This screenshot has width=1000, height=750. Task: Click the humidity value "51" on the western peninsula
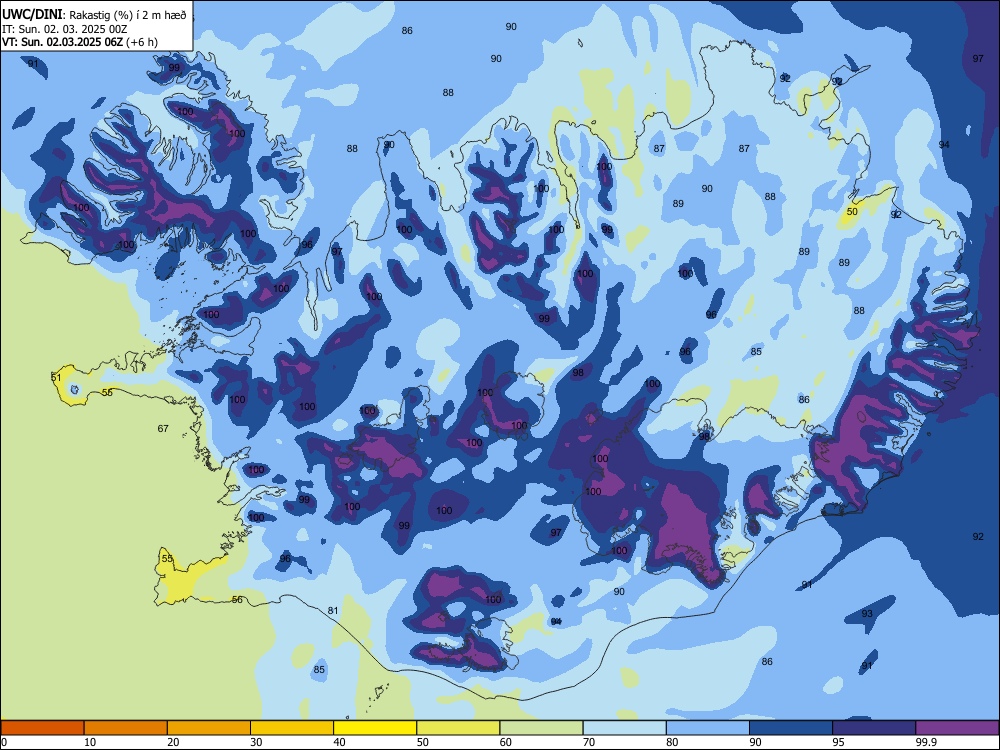click(56, 378)
